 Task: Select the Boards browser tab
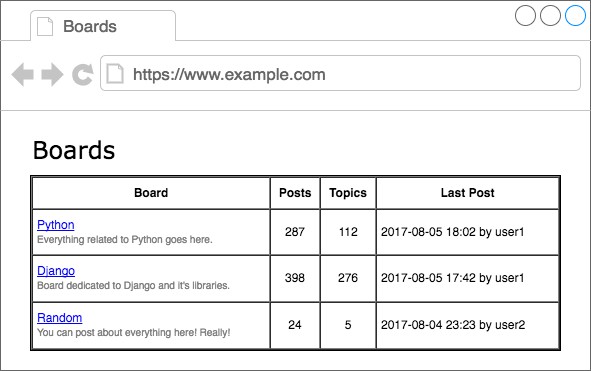click(x=103, y=26)
